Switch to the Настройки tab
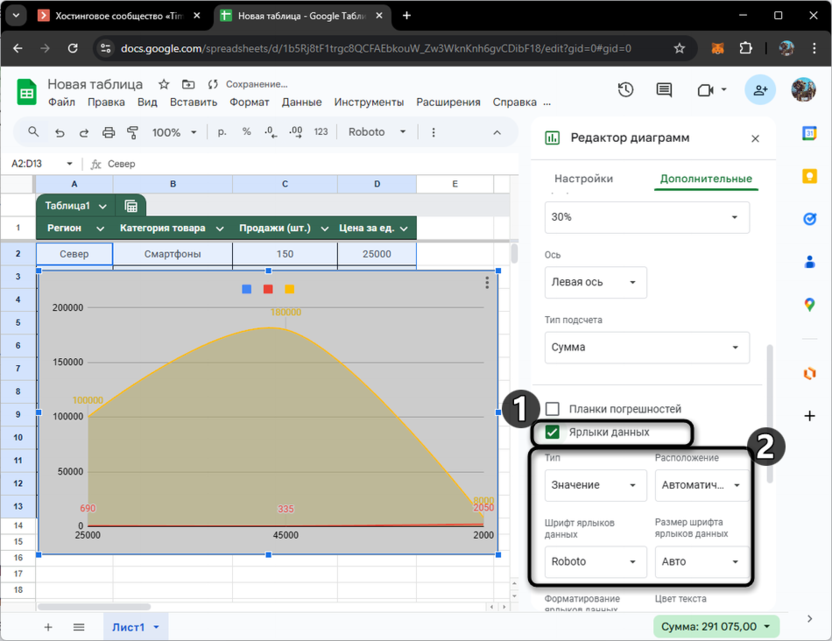Image resolution: width=832 pixels, height=641 pixels. click(583, 179)
